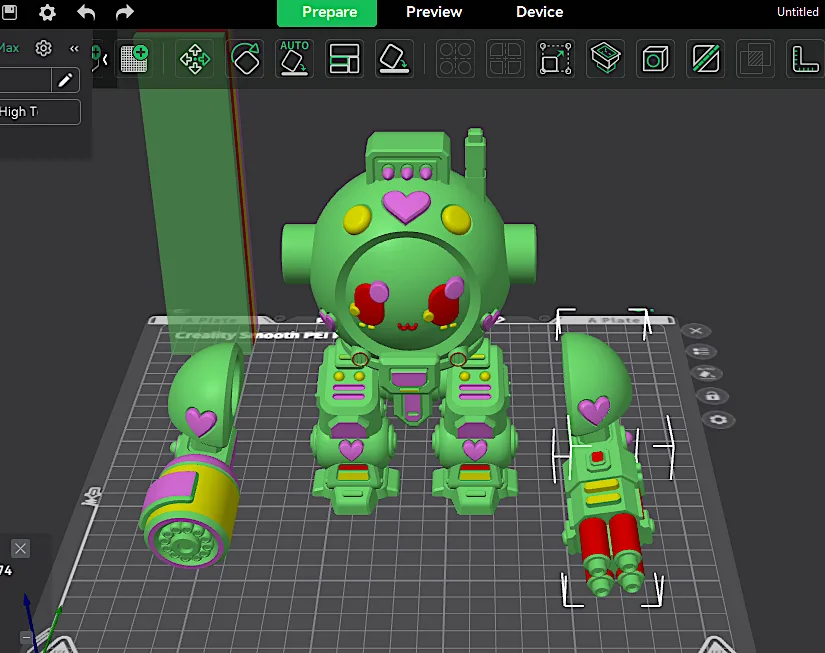
Task: Click the Max printer name text
Action: pos(9,48)
